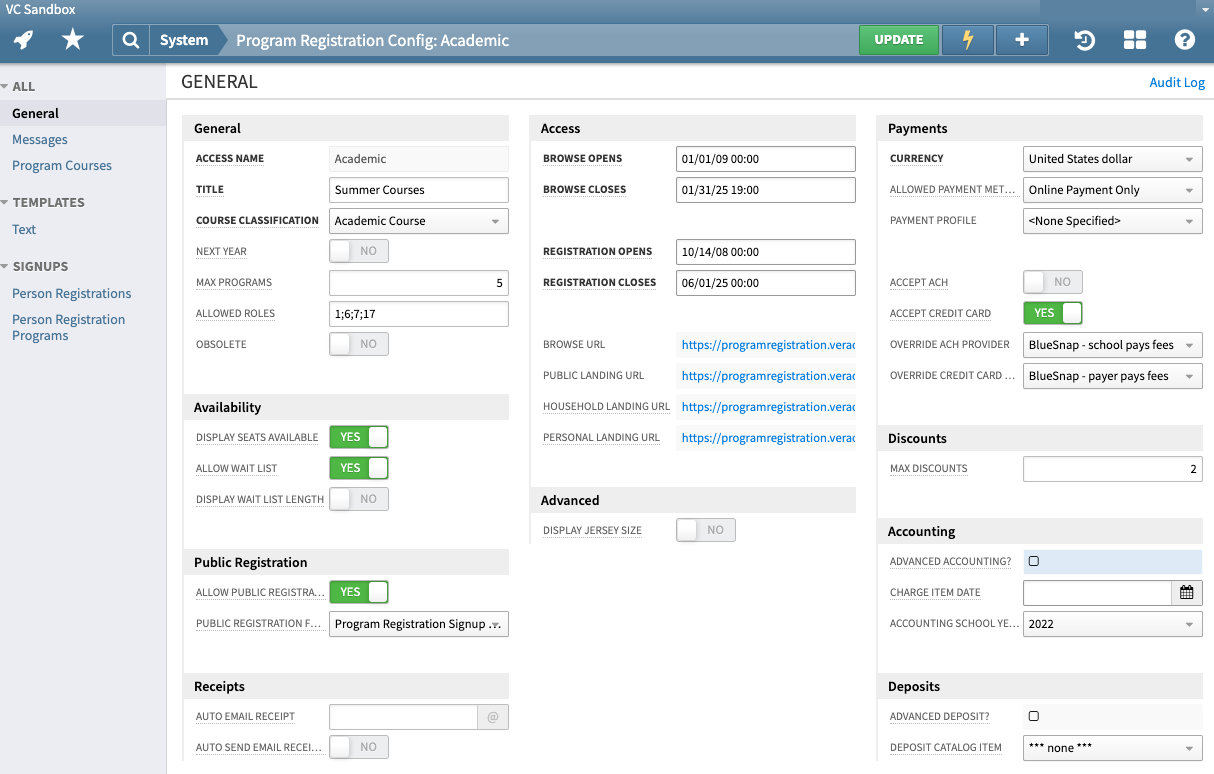Open the Accounting School Year dropdown

tap(1112, 624)
